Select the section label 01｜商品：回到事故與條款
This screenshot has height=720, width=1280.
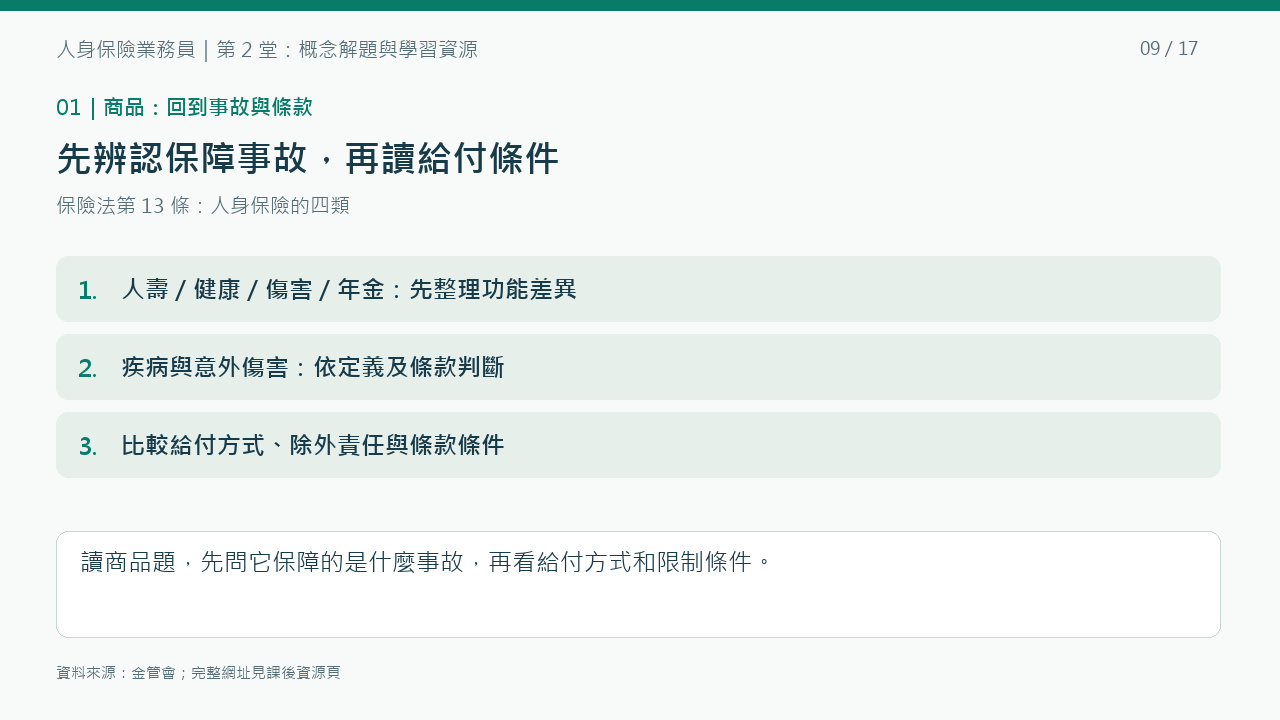(x=185, y=107)
